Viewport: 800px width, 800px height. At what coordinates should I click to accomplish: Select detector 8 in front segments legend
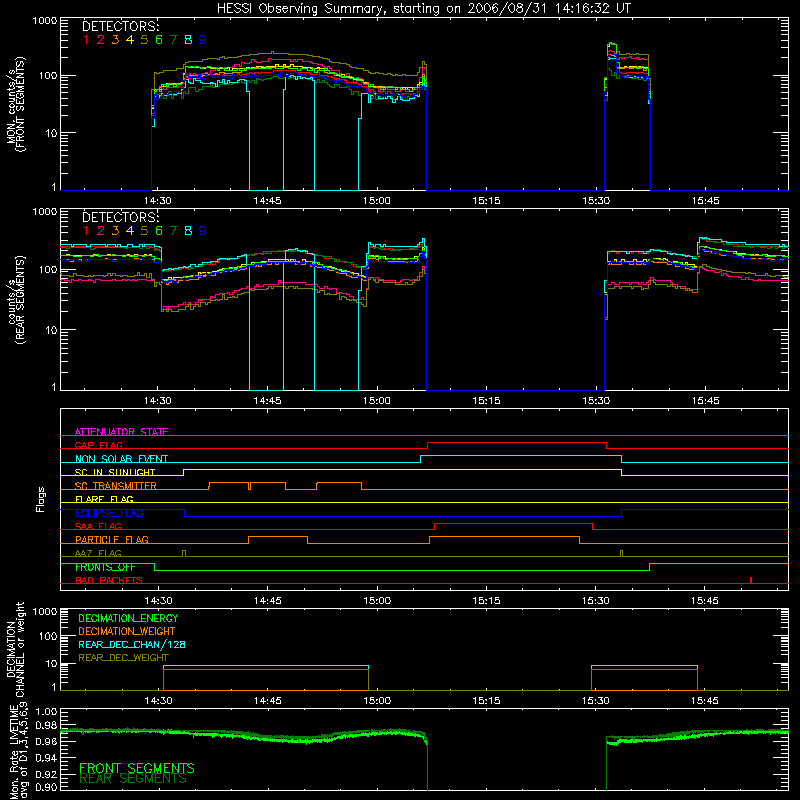[188, 40]
